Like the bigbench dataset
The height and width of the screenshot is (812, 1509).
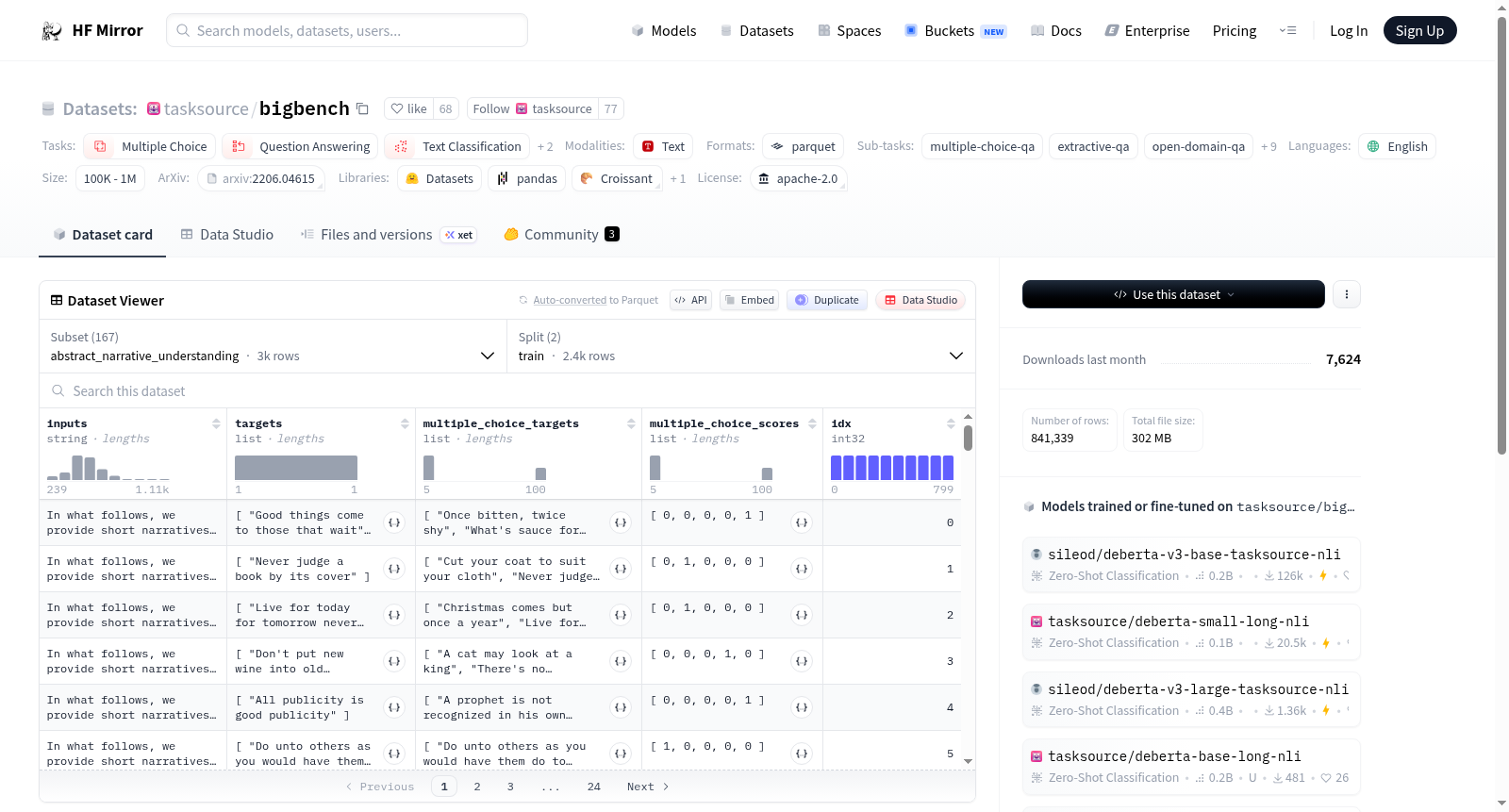pyautogui.click(x=409, y=108)
